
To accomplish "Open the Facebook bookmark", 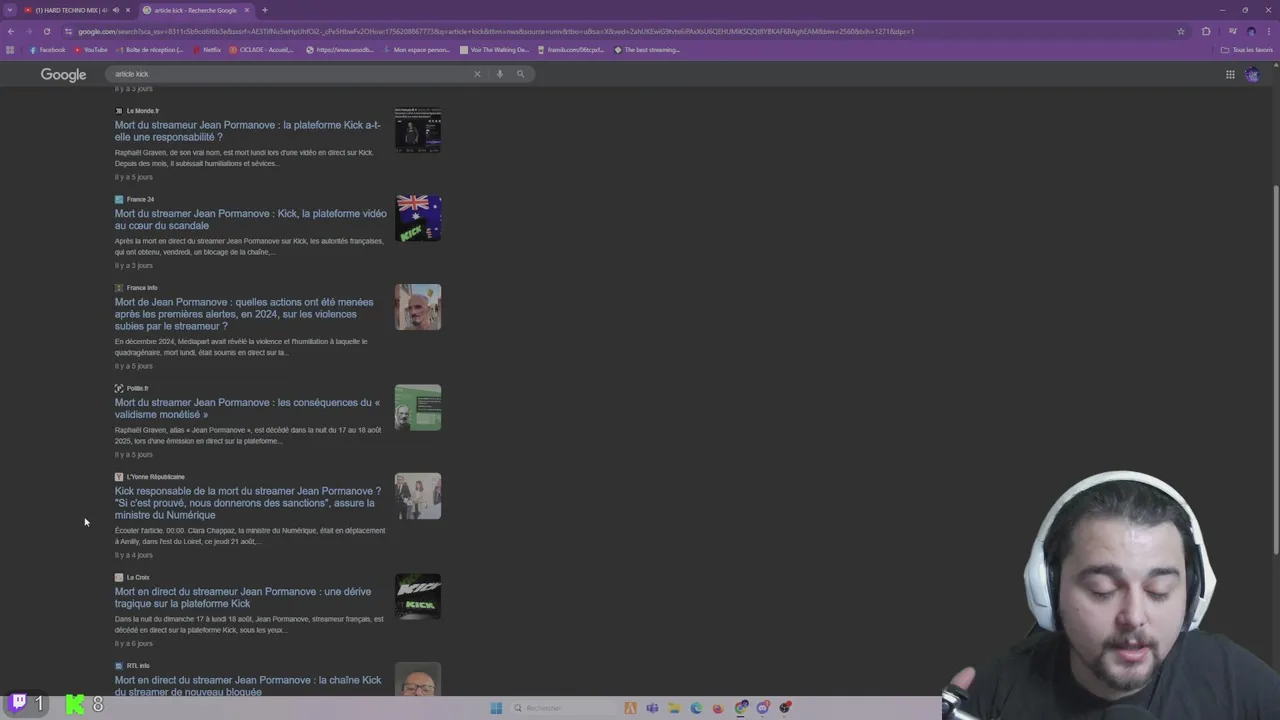I will point(47,50).
